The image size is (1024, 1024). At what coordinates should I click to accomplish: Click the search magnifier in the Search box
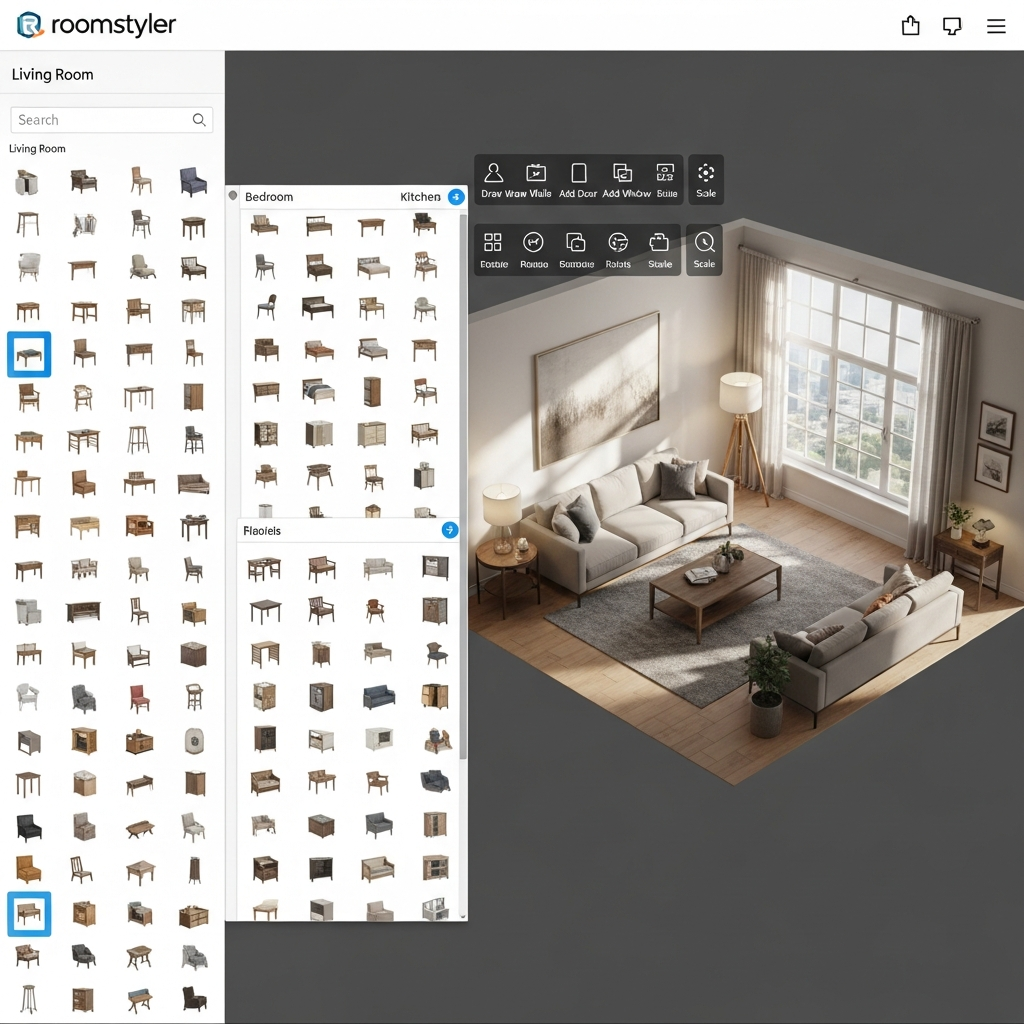coord(199,120)
